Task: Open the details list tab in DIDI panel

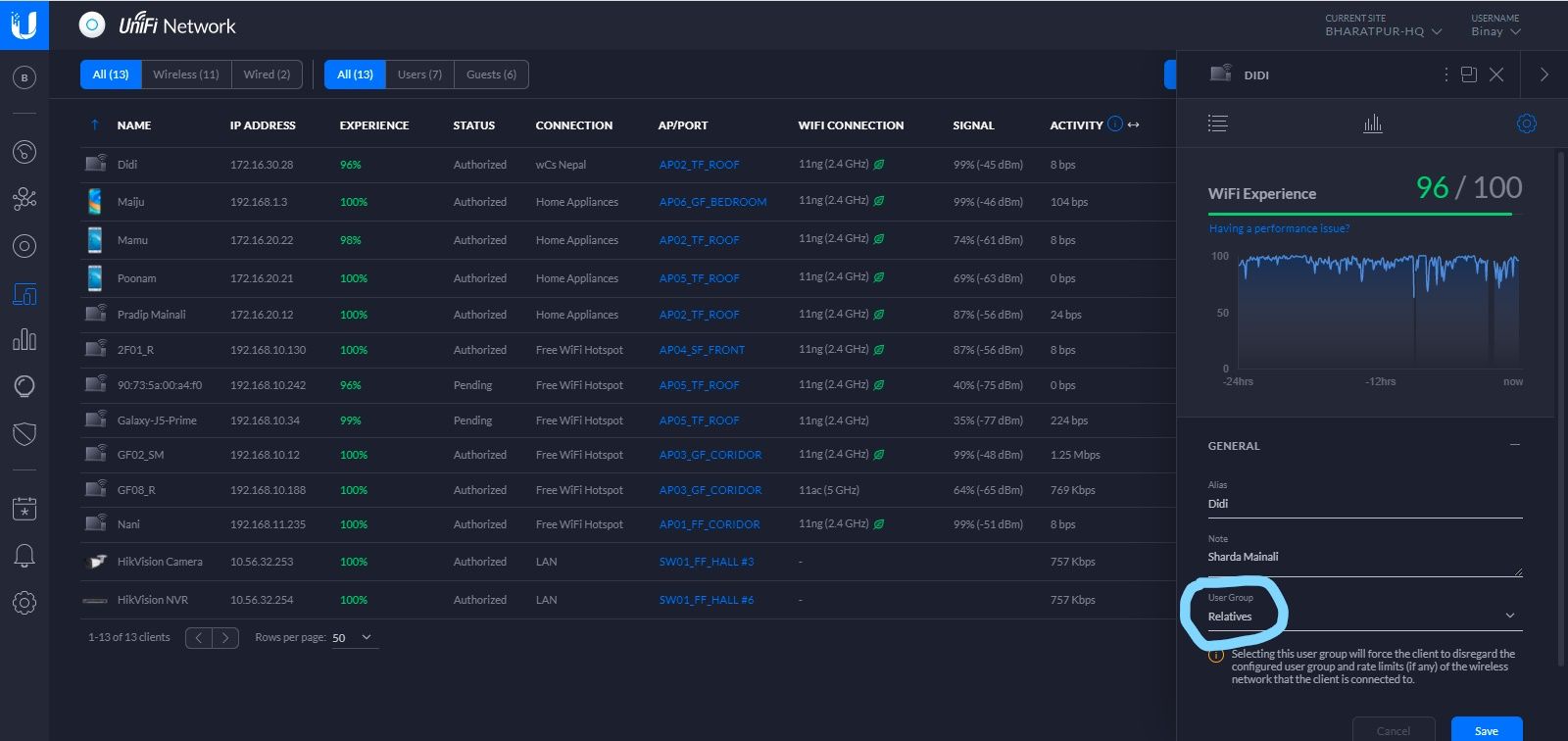Action: 1217,123
